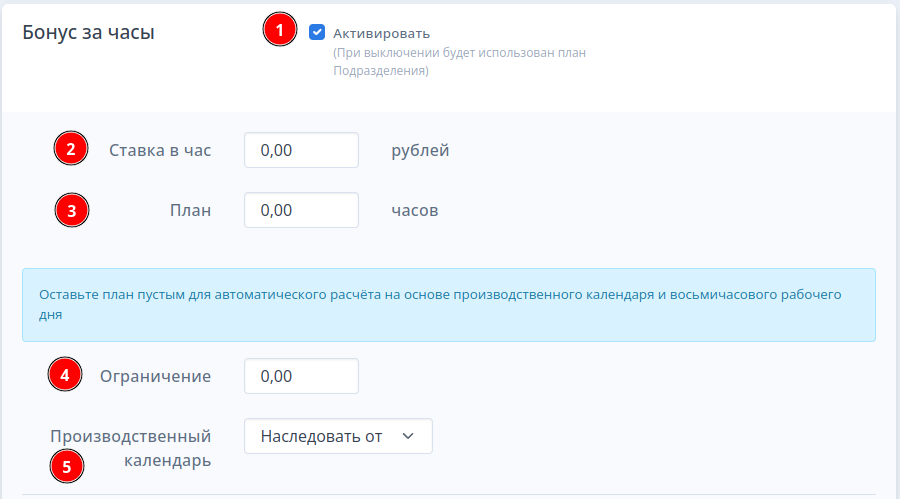The image size is (900, 499).
Task: Focus the Ставка в час input field
Action: click(x=301, y=150)
